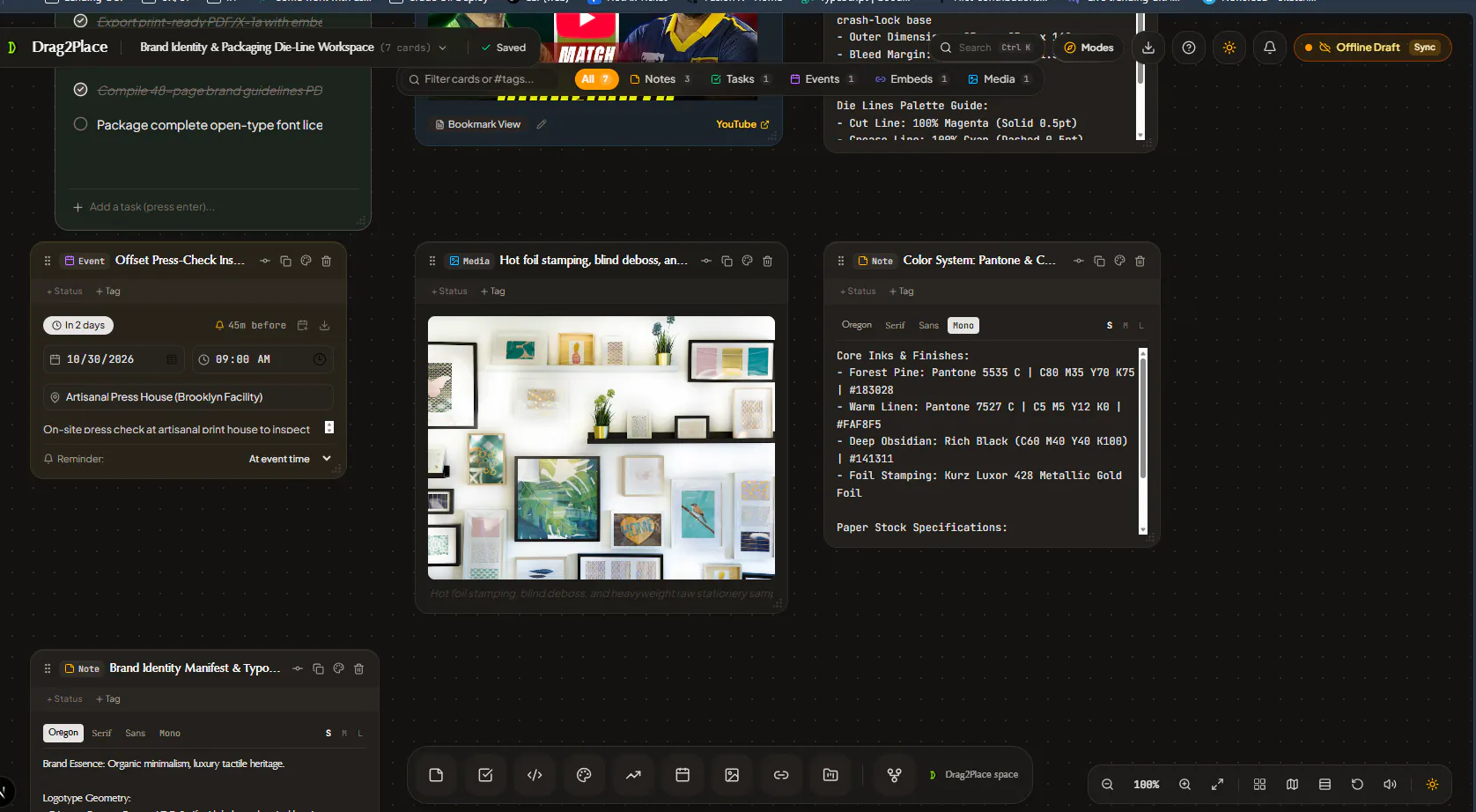Toggle the sound icon in bottom-right toolbar

(1390, 785)
